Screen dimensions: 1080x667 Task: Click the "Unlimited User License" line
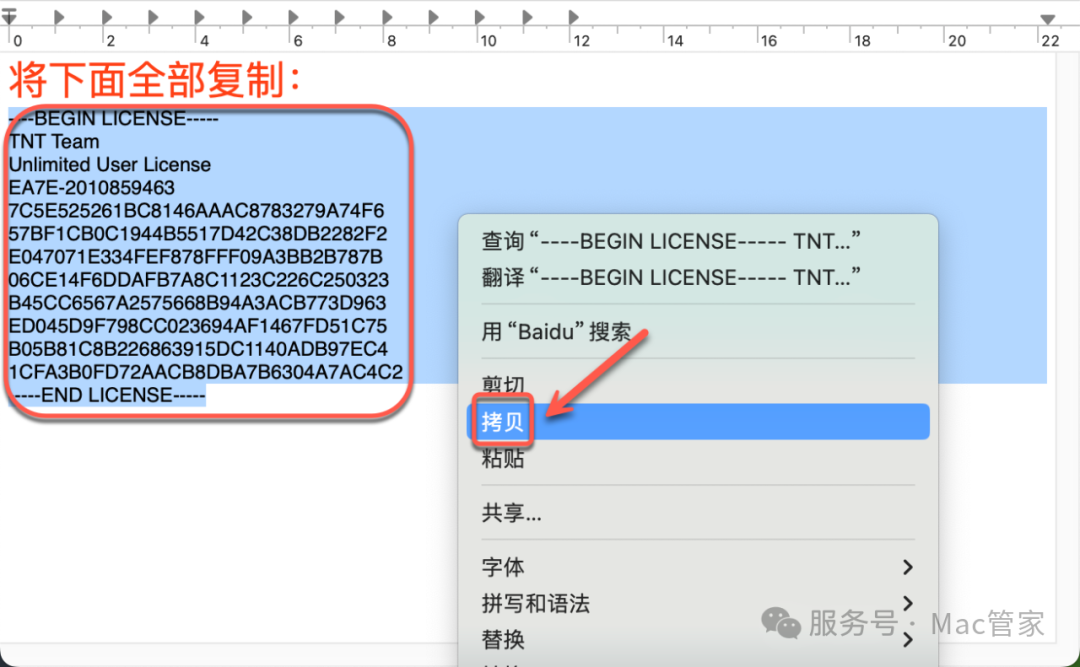coord(110,165)
